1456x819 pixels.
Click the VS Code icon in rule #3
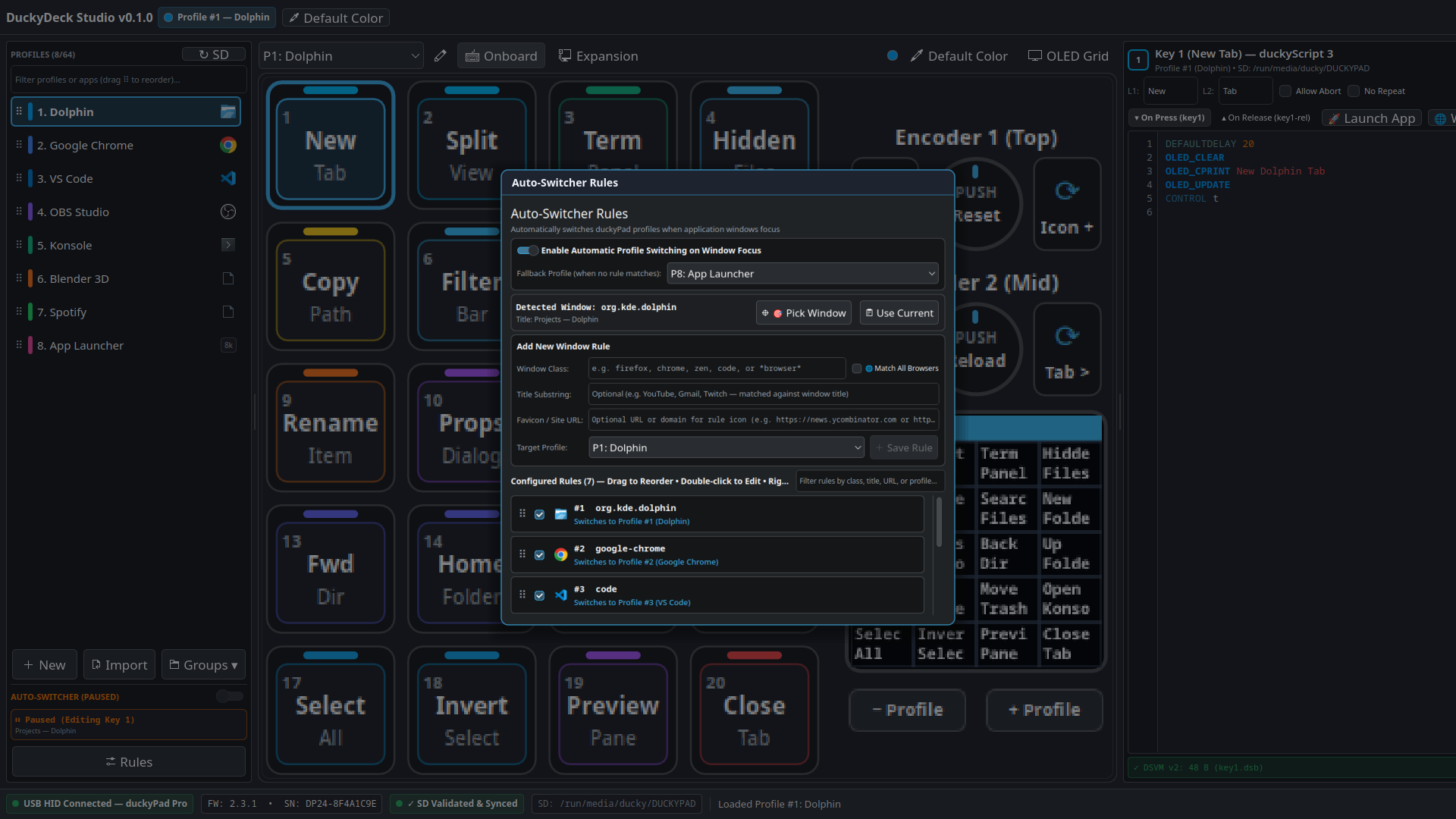tap(560, 595)
